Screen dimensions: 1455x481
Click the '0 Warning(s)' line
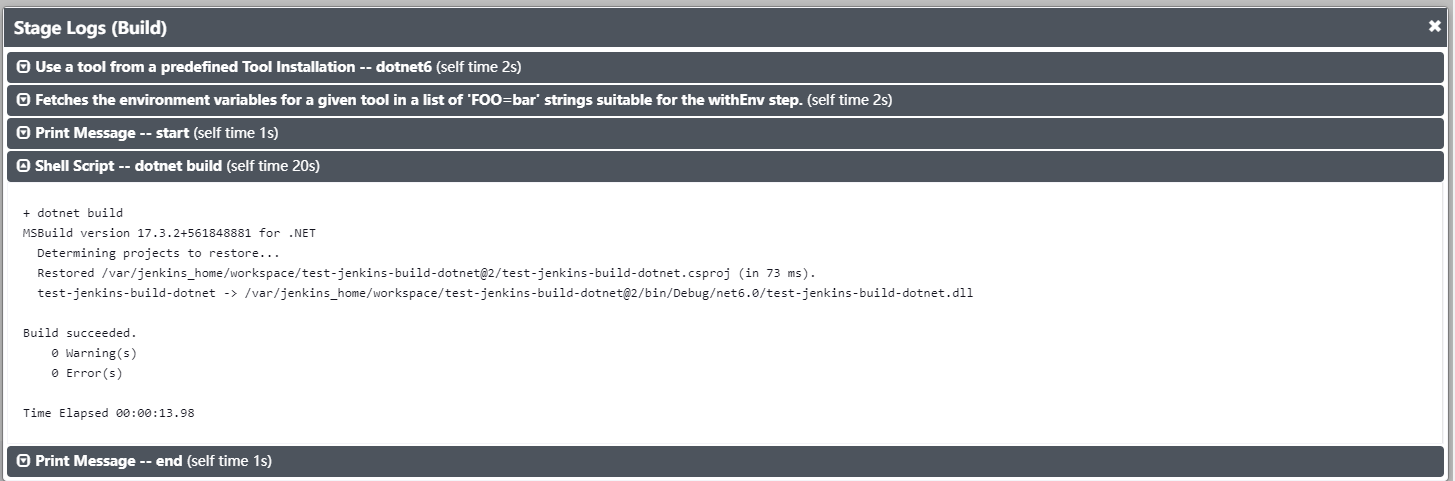point(94,353)
